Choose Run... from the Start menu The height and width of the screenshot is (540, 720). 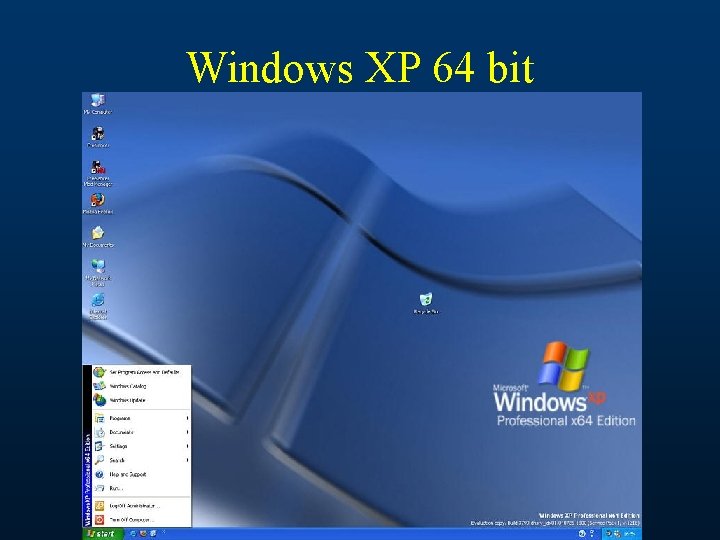click(141, 488)
